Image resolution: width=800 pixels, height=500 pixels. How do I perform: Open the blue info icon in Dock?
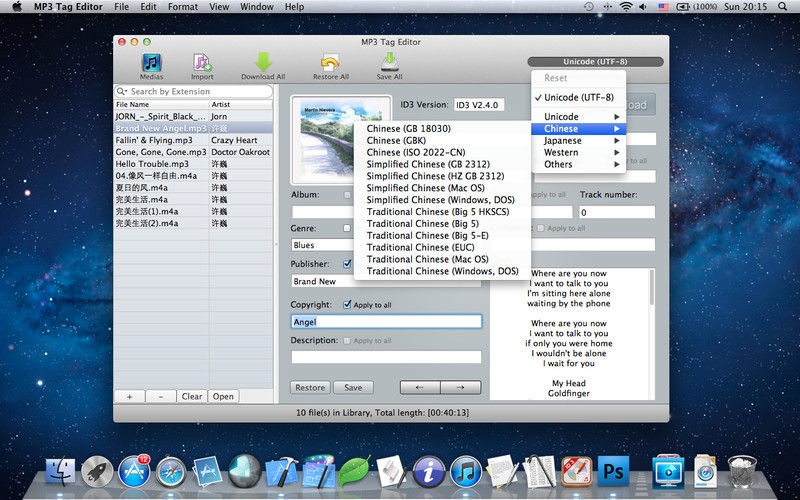click(x=429, y=471)
